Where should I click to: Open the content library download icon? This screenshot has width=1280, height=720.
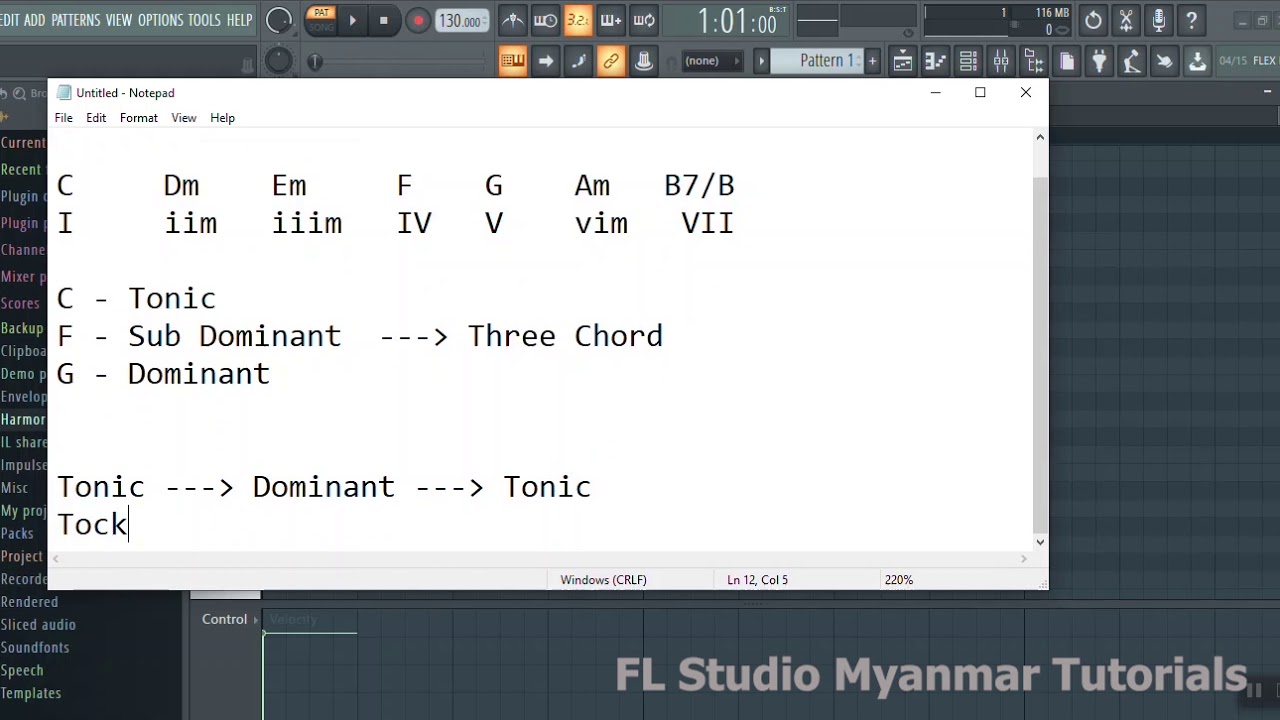pyautogui.click(x=1197, y=61)
